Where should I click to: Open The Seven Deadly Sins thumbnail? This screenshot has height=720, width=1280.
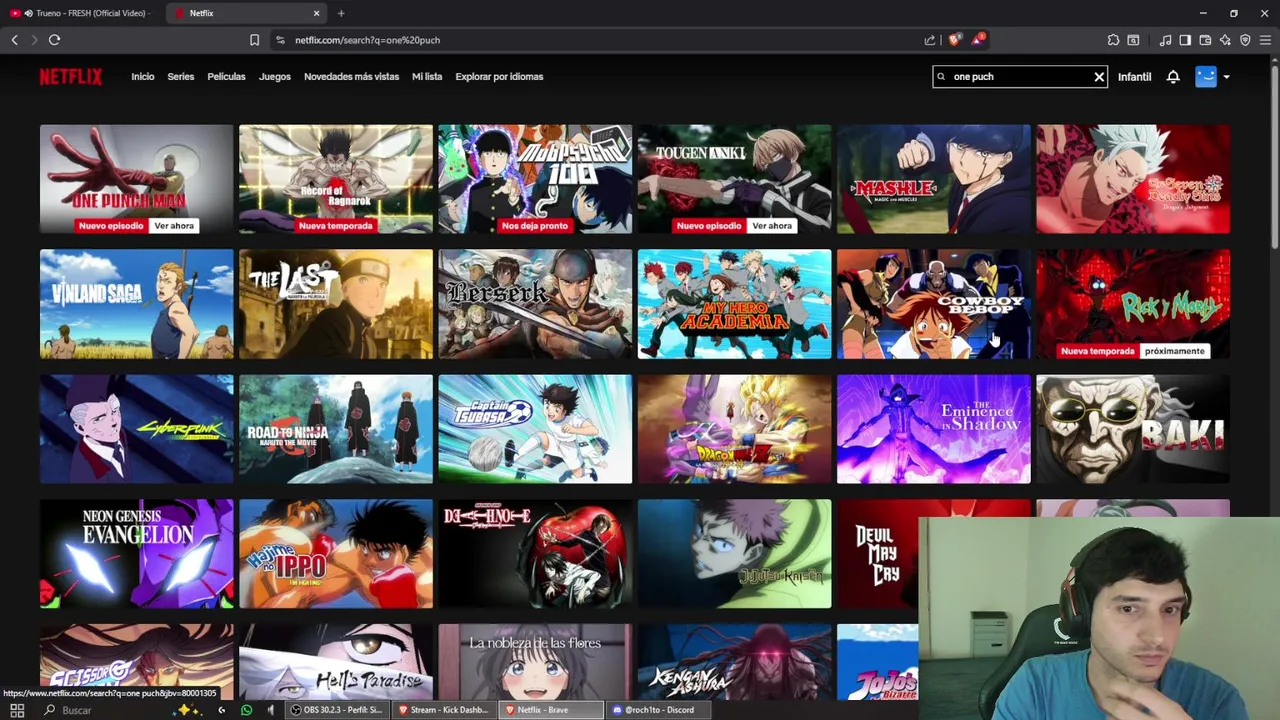pos(1133,179)
